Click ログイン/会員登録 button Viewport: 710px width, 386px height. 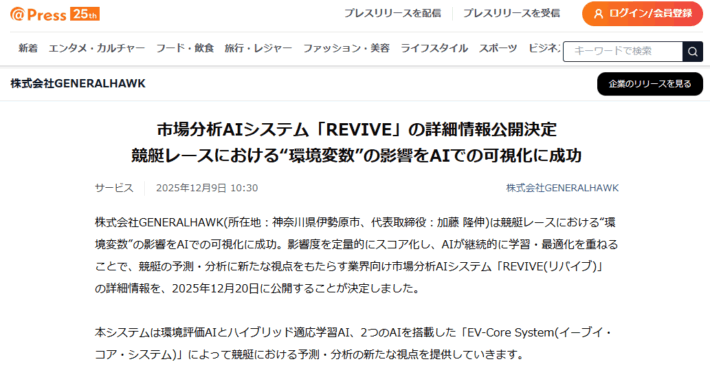643,14
